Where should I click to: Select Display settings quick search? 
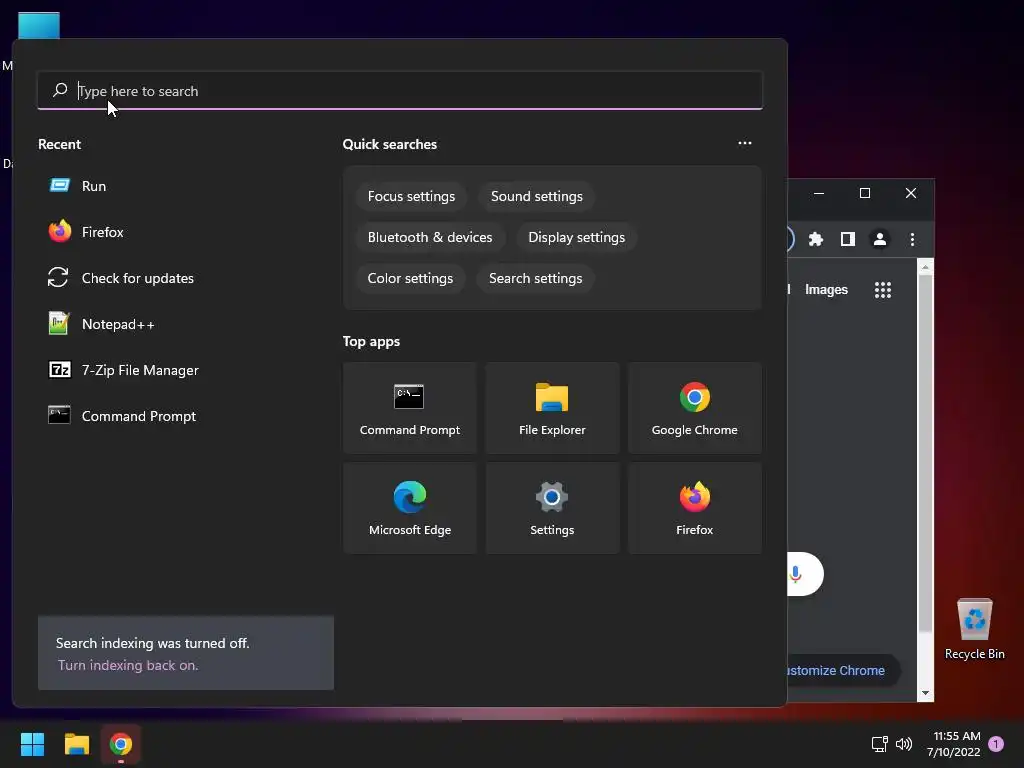point(577,237)
